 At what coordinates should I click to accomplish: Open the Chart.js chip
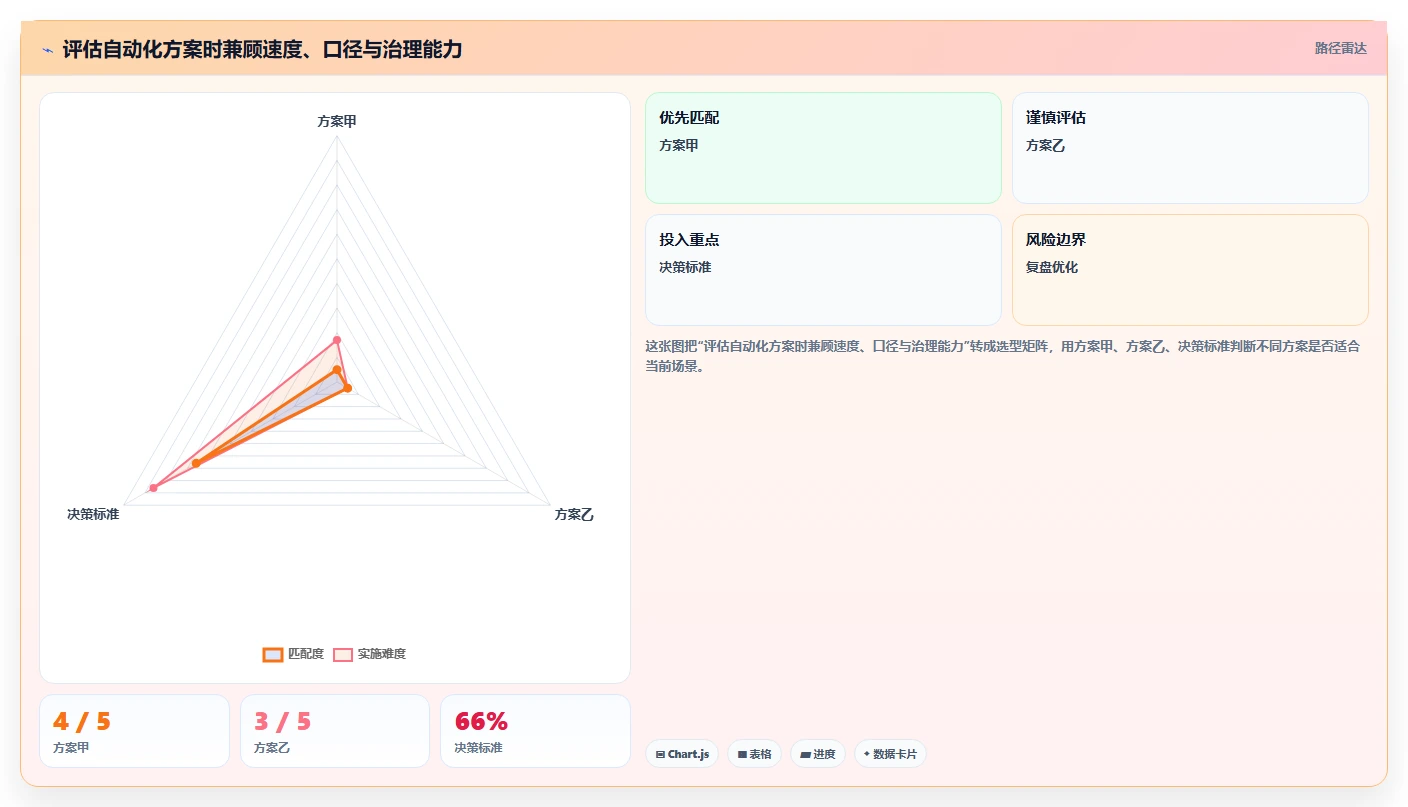[x=682, y=754]
